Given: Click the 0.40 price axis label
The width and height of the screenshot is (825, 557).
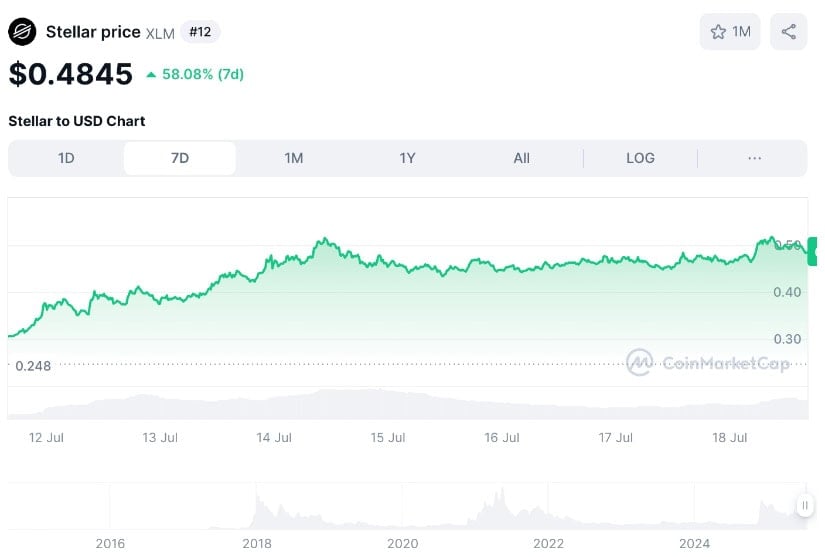Looking at the screenshot, I should [787, 292].
